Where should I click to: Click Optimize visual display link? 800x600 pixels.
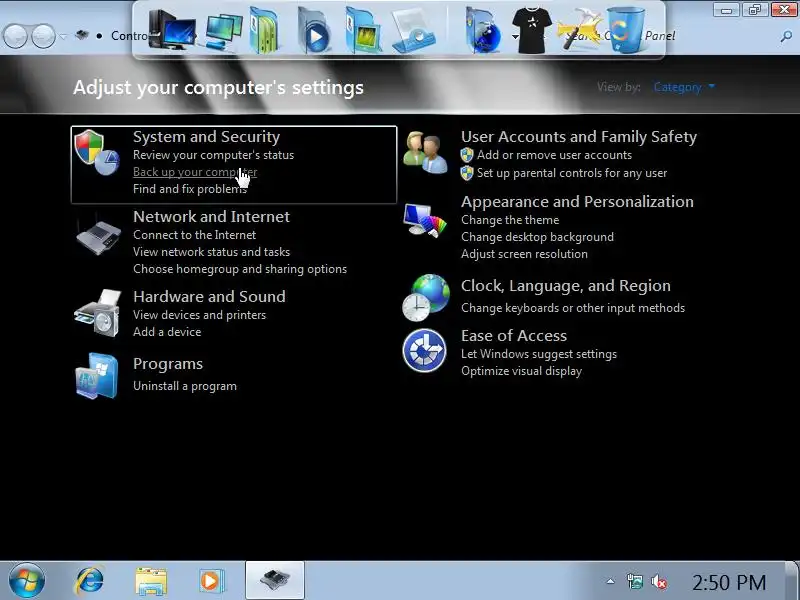pyautogui.click(x=521, y=371)
